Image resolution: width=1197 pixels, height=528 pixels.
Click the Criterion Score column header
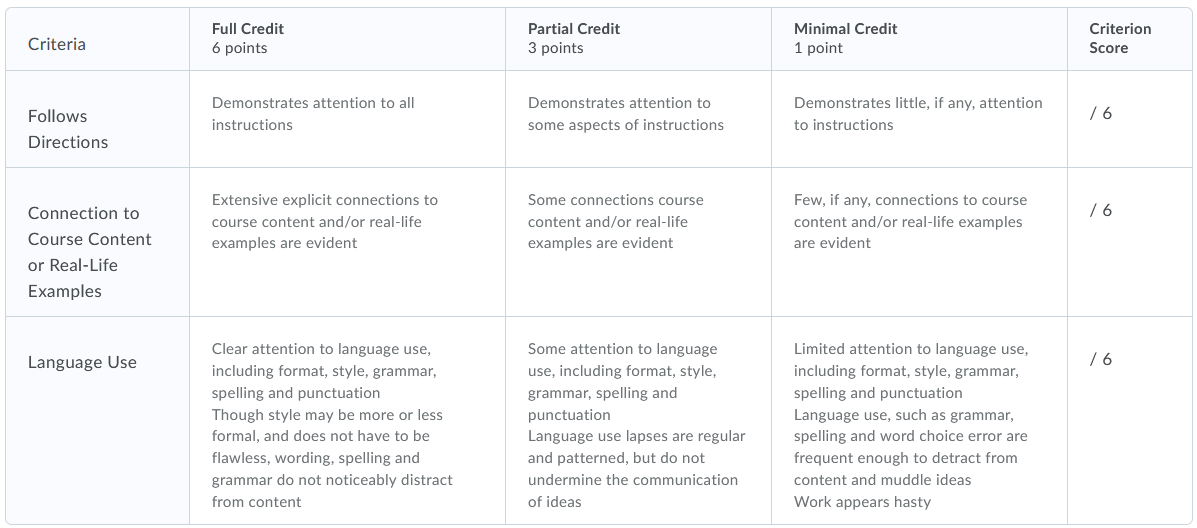pyautogui.click(x=1119, y=38)
